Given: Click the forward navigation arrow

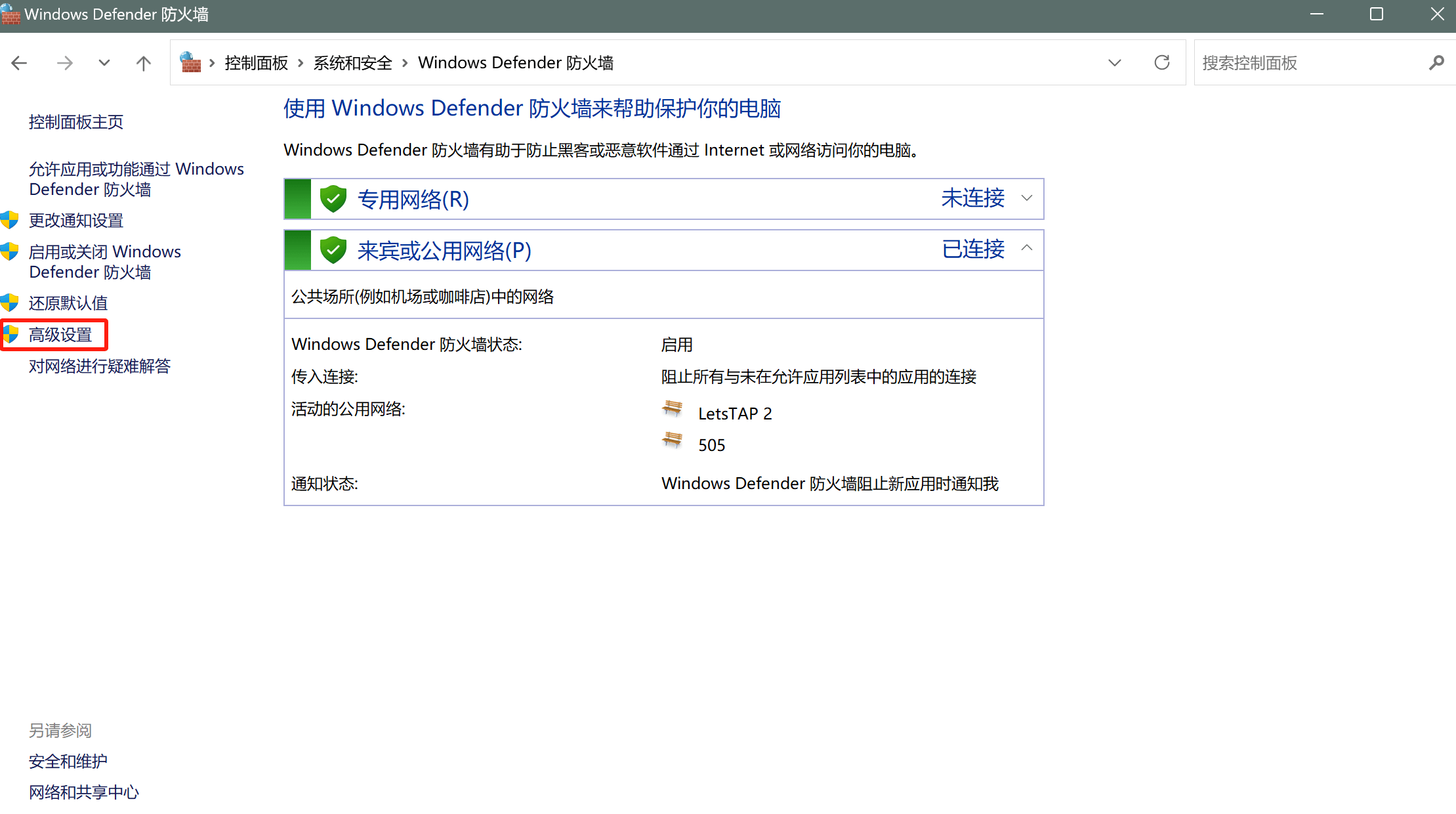Looking at the screenshot, I should (64, 63).
